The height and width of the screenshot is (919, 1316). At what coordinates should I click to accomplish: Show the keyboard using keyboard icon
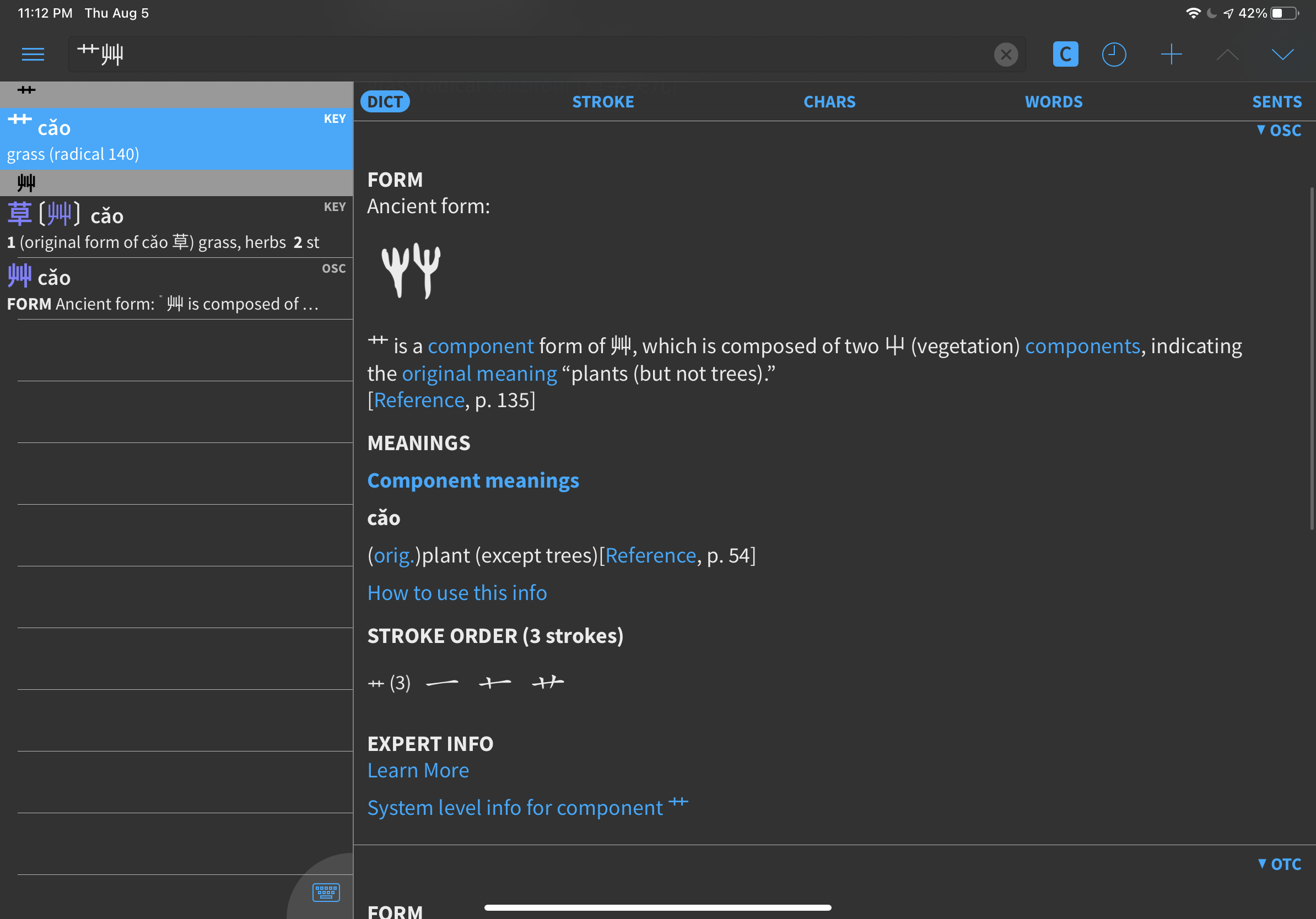(x=326, y=891)
